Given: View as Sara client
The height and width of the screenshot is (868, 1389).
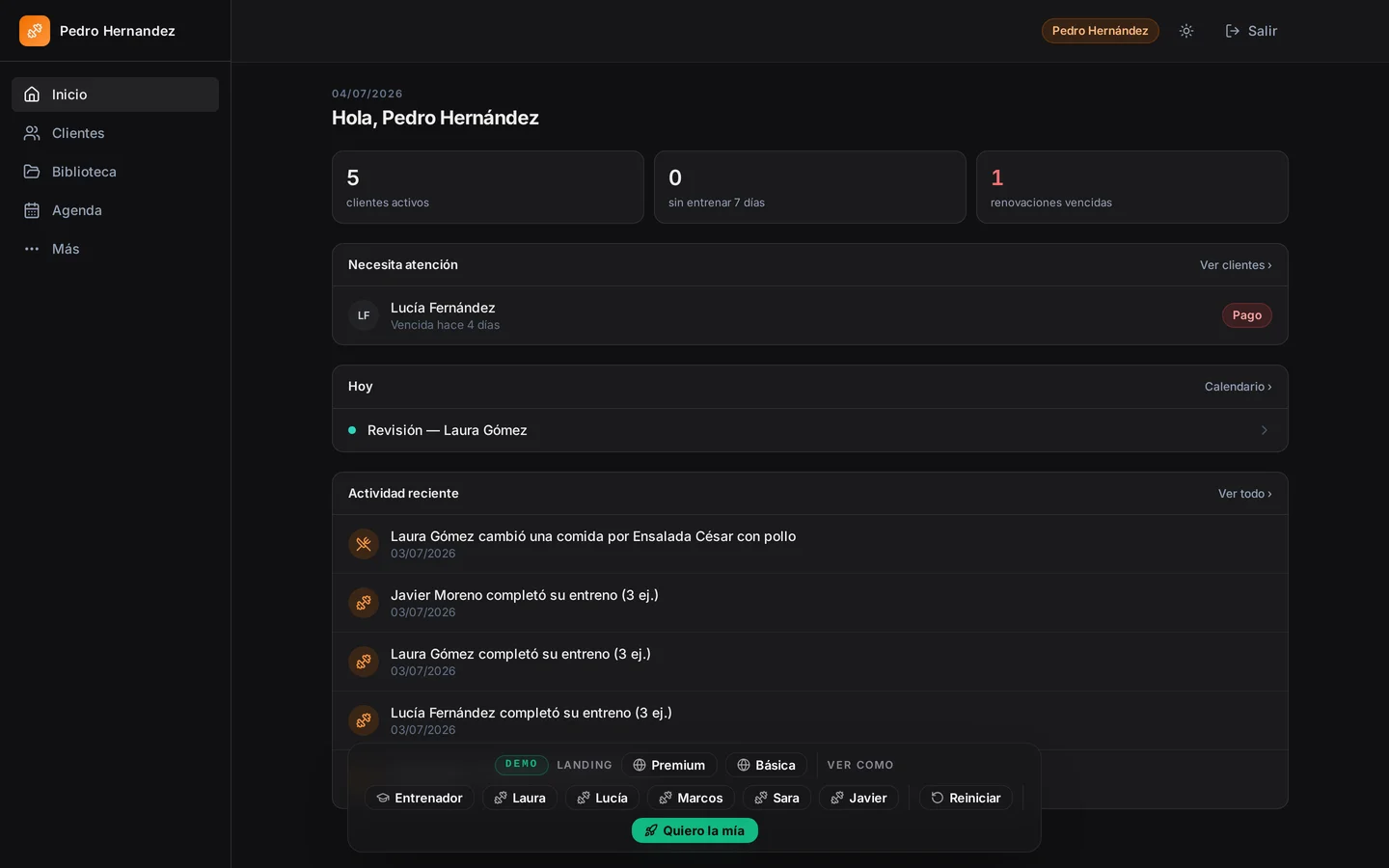Looking at the screenshot, I should click(x=776, y=798).
